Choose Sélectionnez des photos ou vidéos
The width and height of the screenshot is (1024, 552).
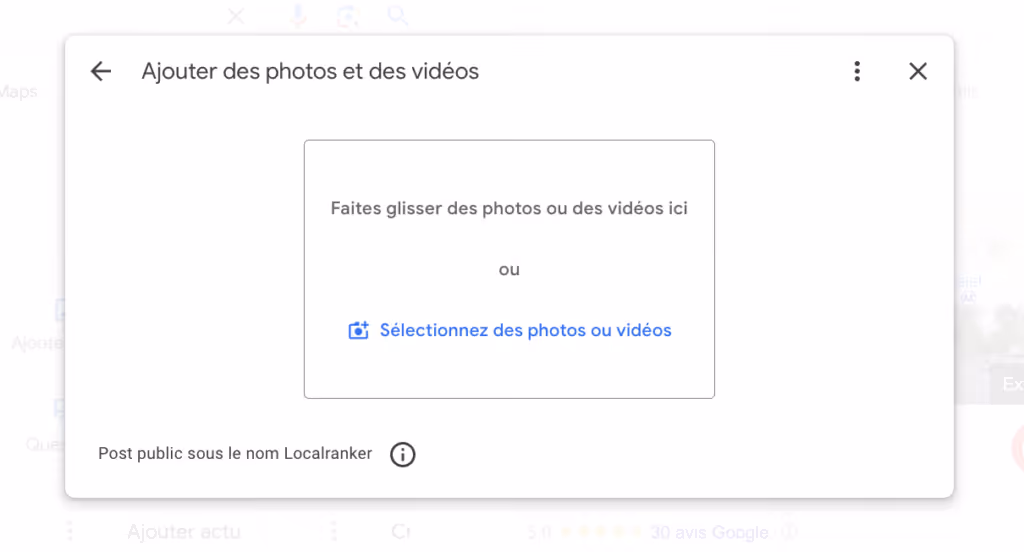coord(509,330)
